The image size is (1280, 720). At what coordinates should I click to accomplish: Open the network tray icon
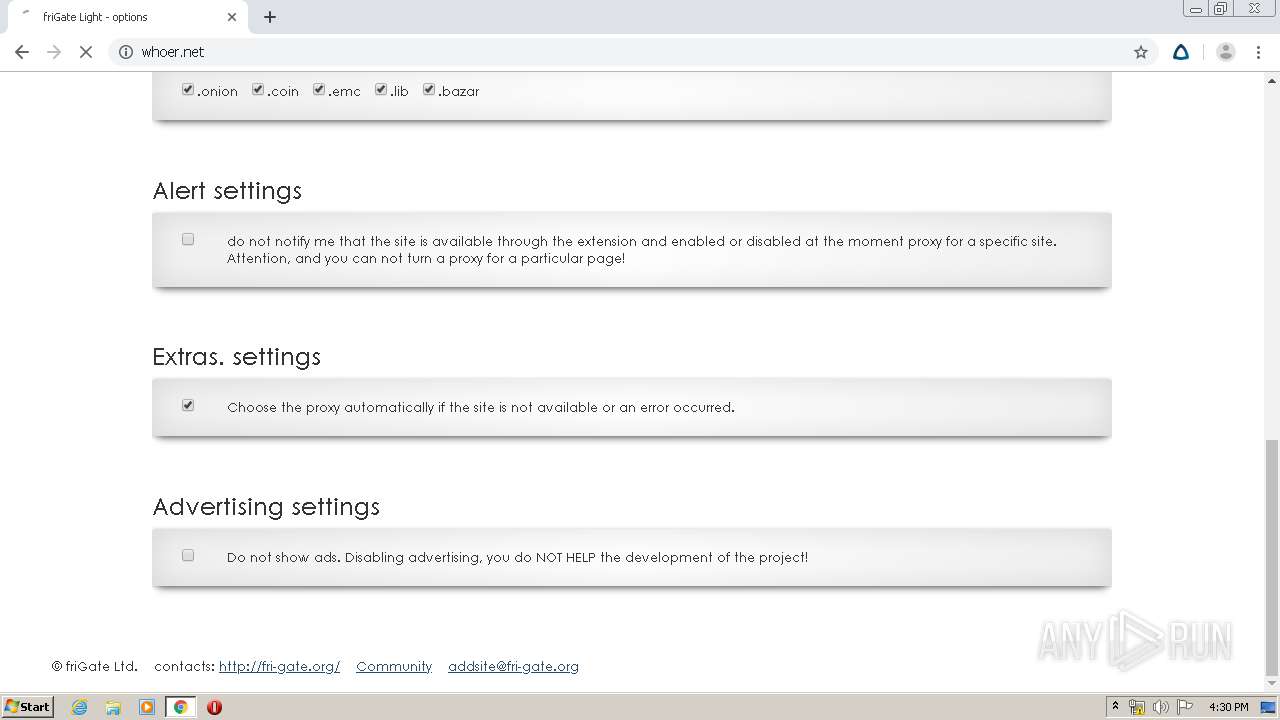(1137, 707)
